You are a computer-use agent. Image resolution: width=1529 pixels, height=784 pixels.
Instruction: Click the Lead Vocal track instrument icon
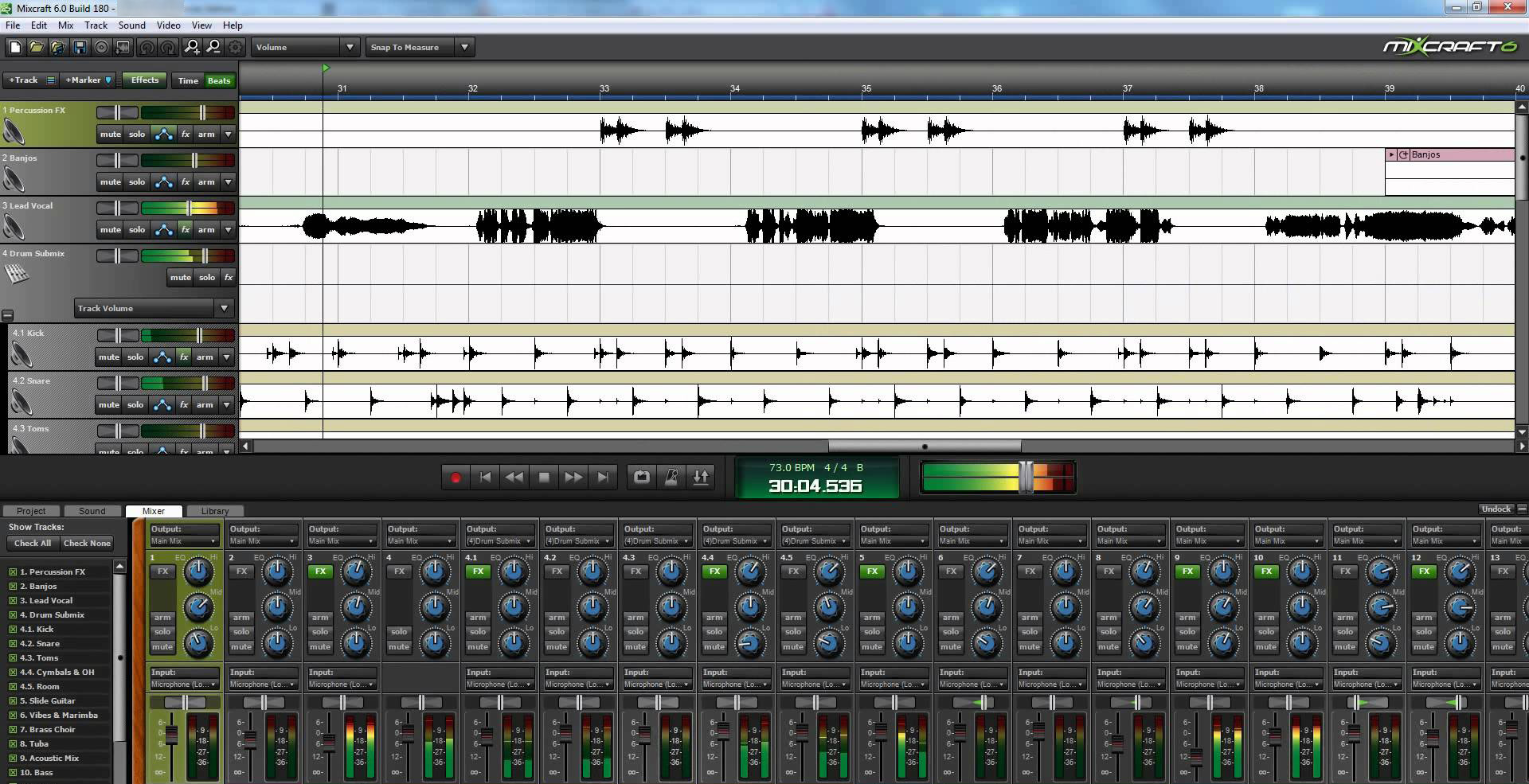point(14,226)
